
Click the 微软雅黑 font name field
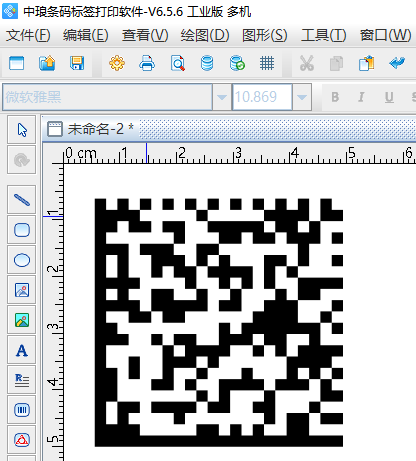[107, 97]
